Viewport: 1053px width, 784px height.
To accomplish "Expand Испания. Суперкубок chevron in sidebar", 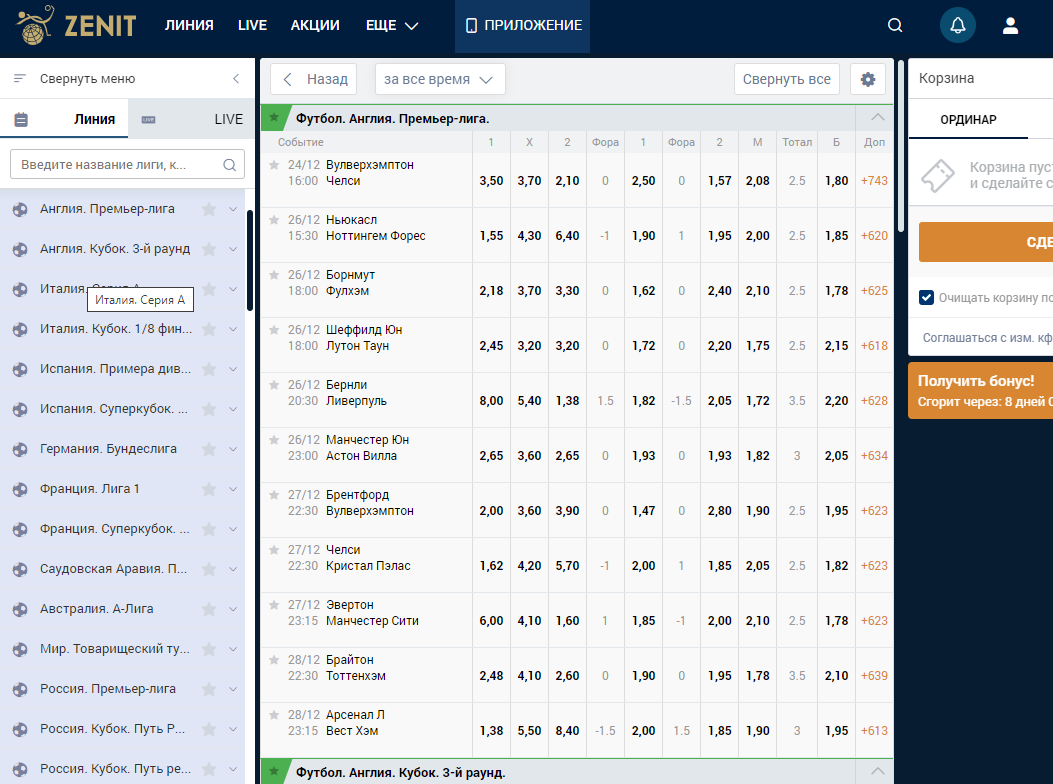I will (233, 409).
